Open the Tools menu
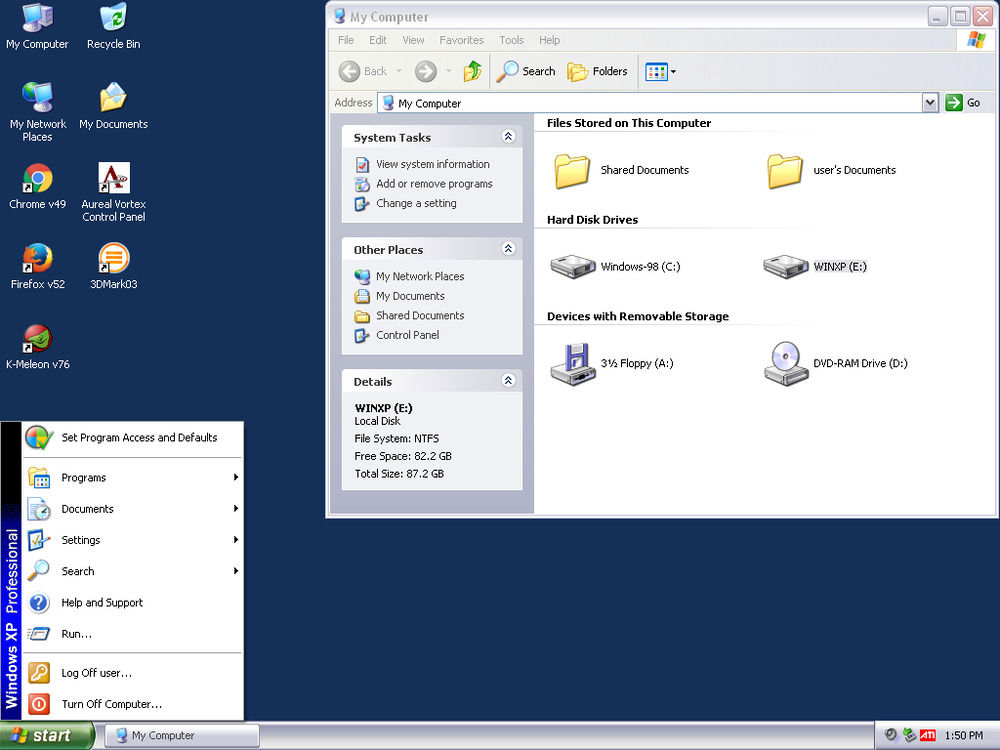This screenshot has width=1000, height=750. (x=511, y=40)
